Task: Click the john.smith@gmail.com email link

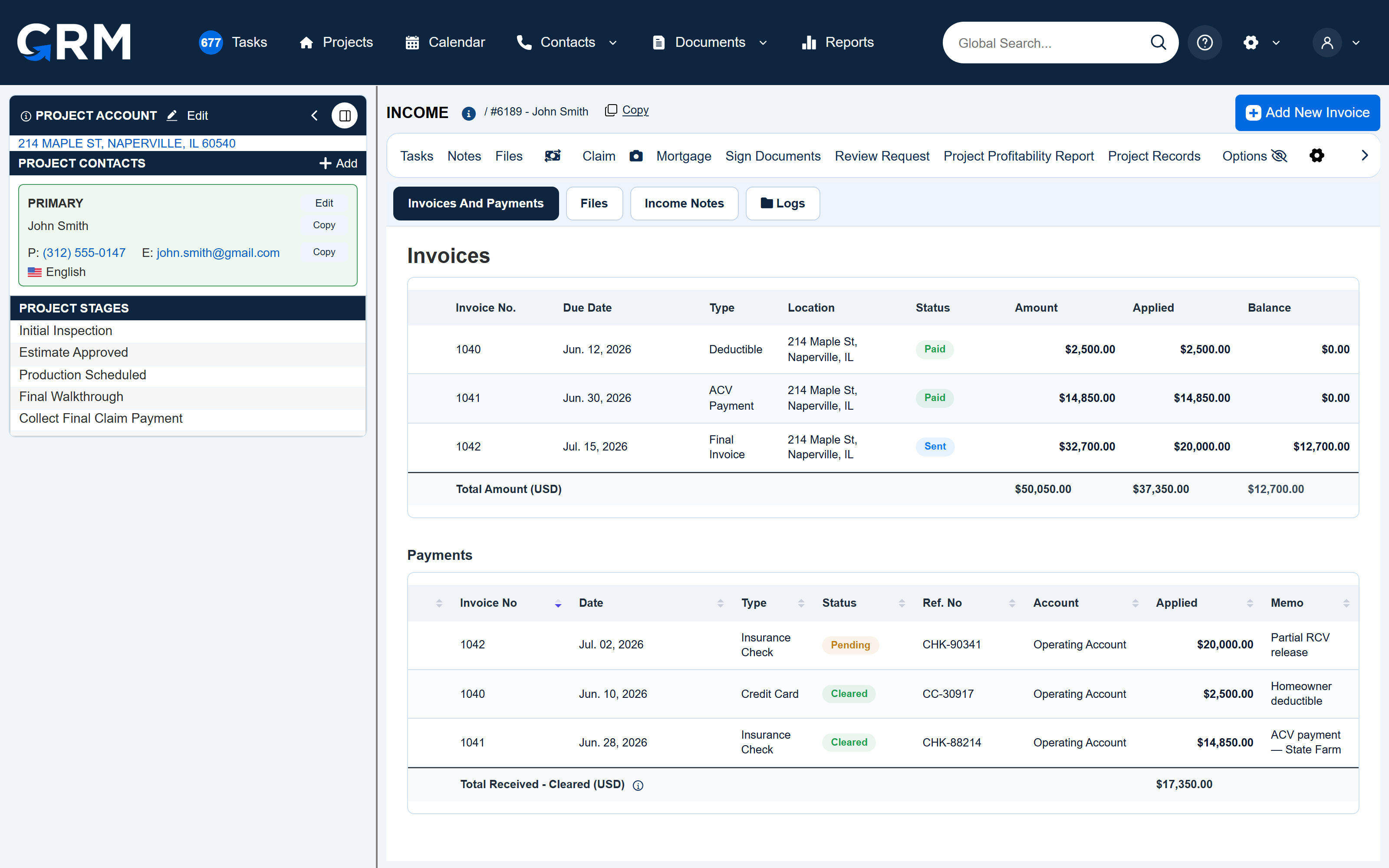Action: 217,253
